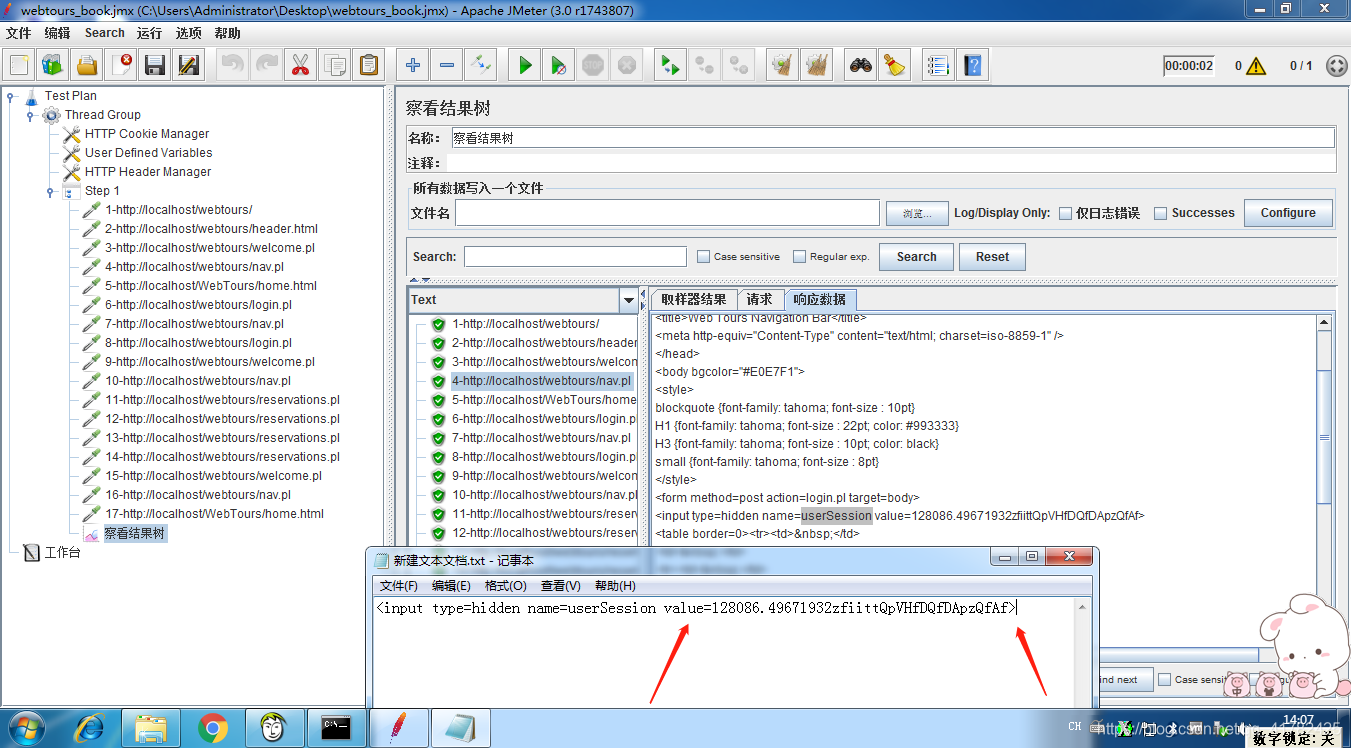Click the Clear All brooms icon
This screenshot has height=748, width=1351.
(x=816, y=66)
